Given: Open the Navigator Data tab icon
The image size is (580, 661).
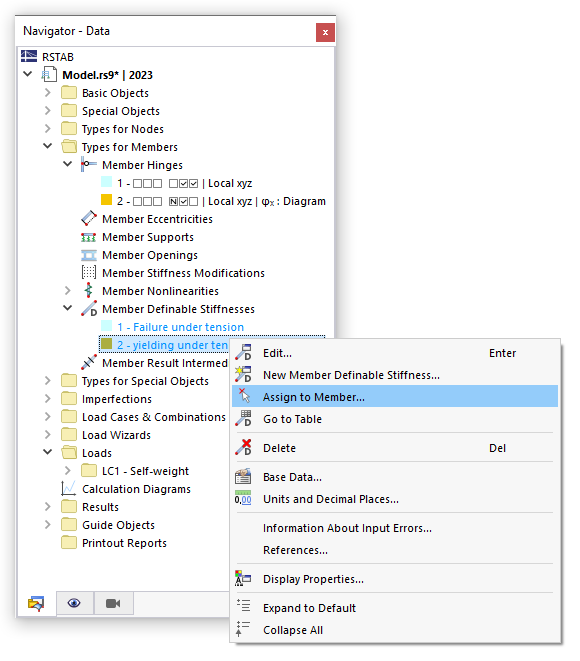Looking at the screenshot, I should pos(36,603).
